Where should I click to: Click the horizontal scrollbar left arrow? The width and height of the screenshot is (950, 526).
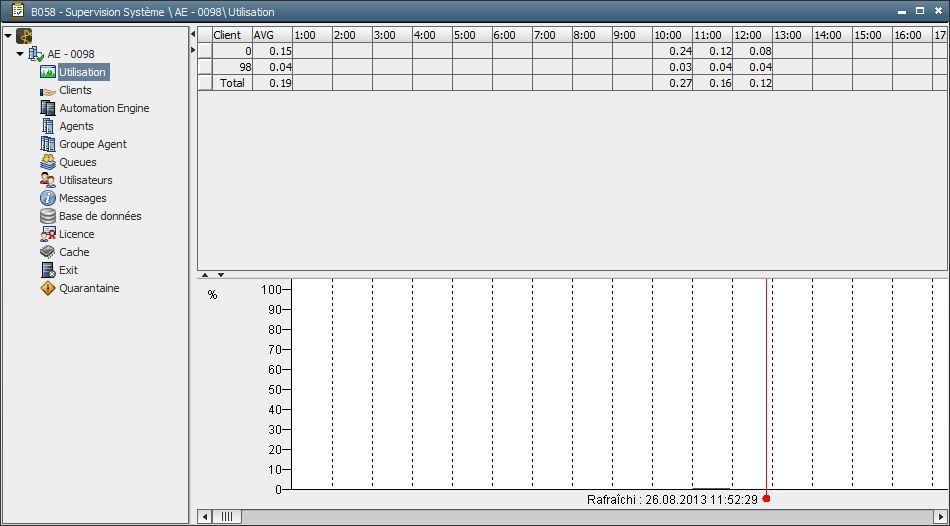pos(205,516)
